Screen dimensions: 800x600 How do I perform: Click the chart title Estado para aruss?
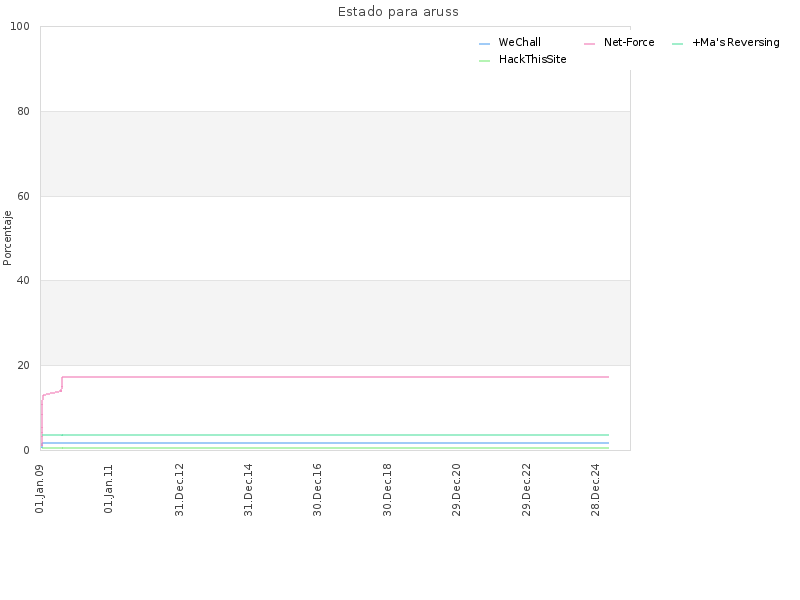tap(398, 12)
